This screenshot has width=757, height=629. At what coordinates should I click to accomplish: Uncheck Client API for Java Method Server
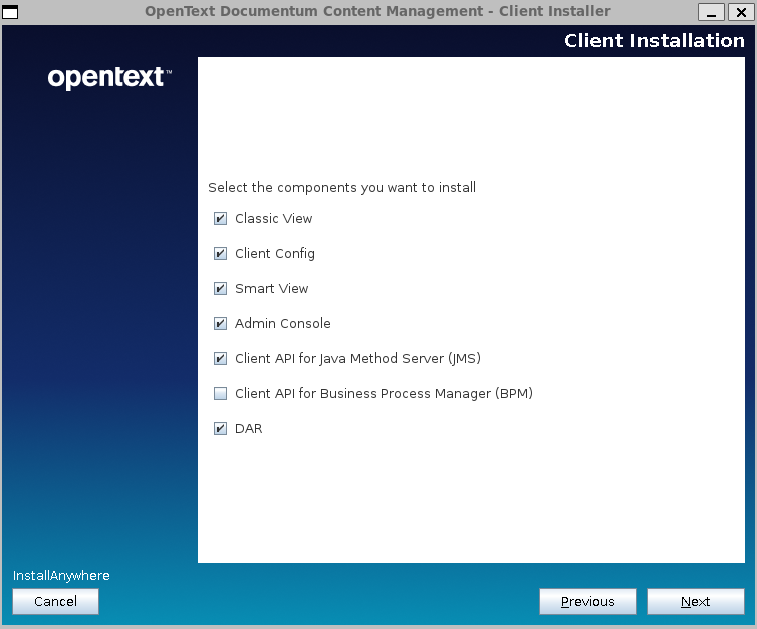pyautogui.click(x=221, y=359)
